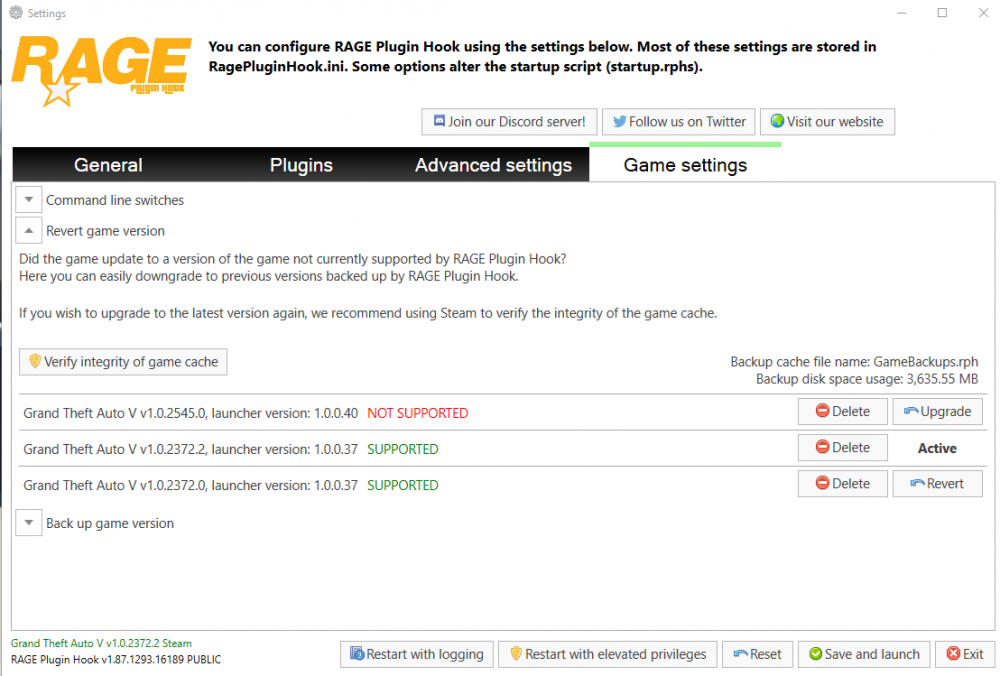Click the Discord icon in Join button

(439, 121)
